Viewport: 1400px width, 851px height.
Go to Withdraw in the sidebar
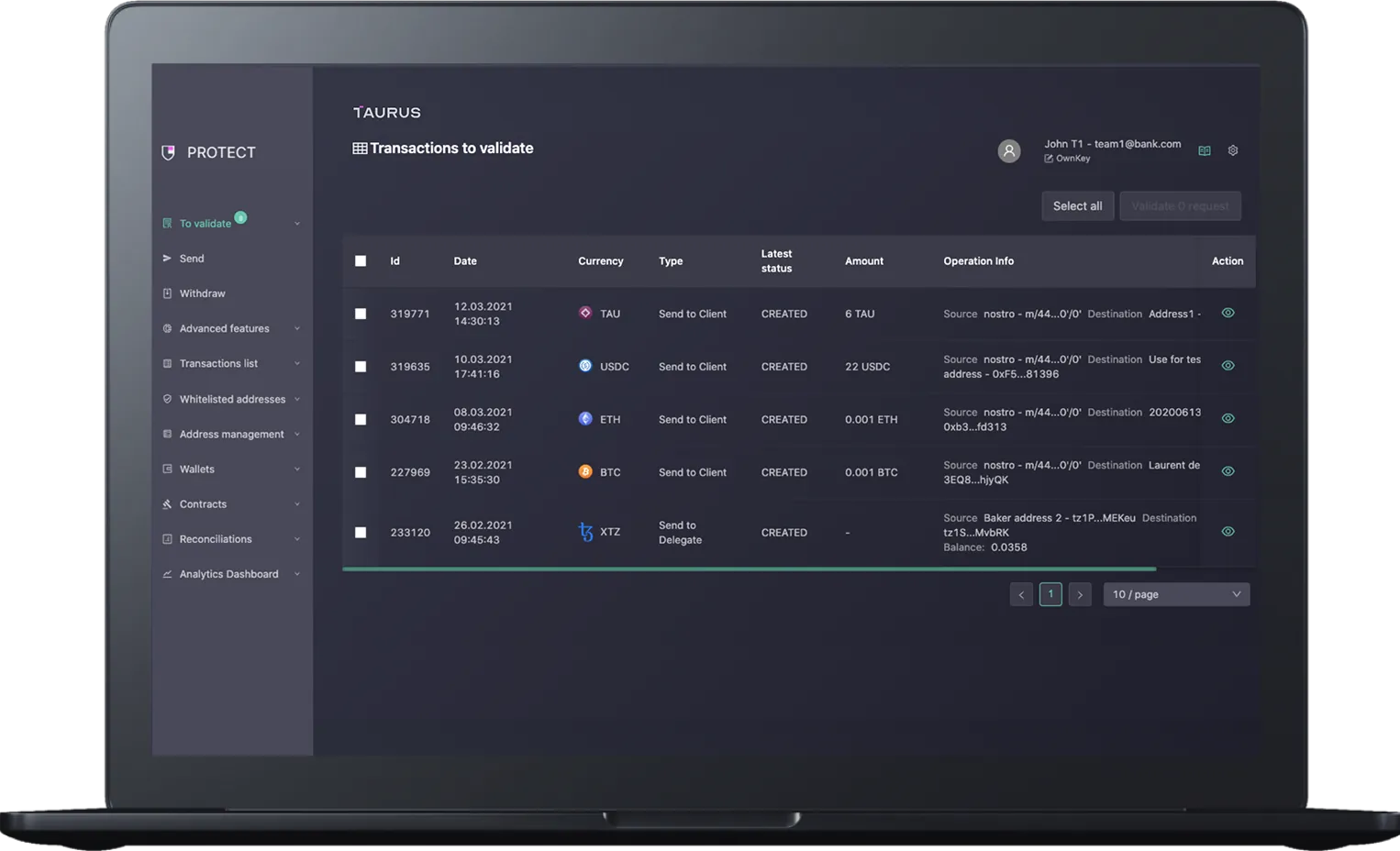pyautogui.click(x=202, y=293)
